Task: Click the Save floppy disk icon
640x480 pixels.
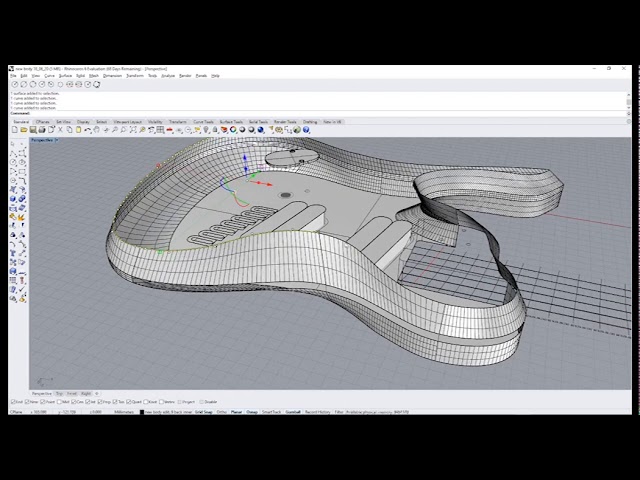Action: (x=33, y=130)
